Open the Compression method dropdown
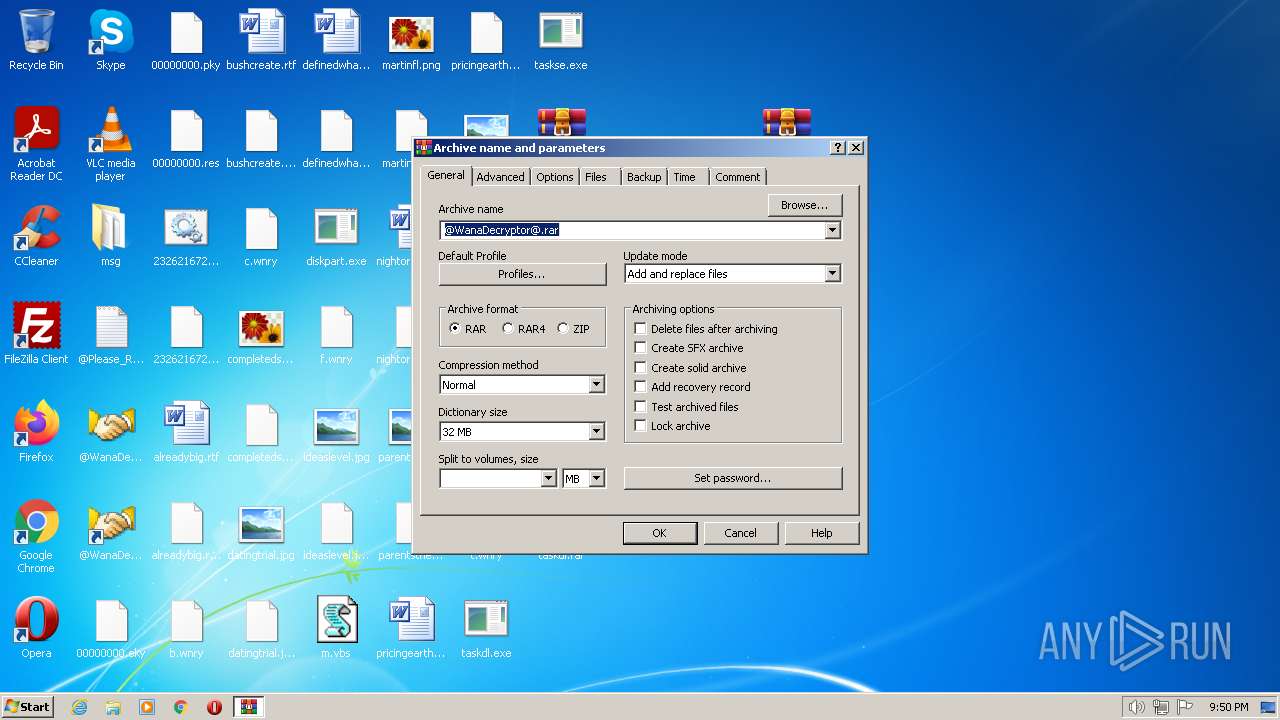The image size is (1280, 720). [x=596, y=385]
